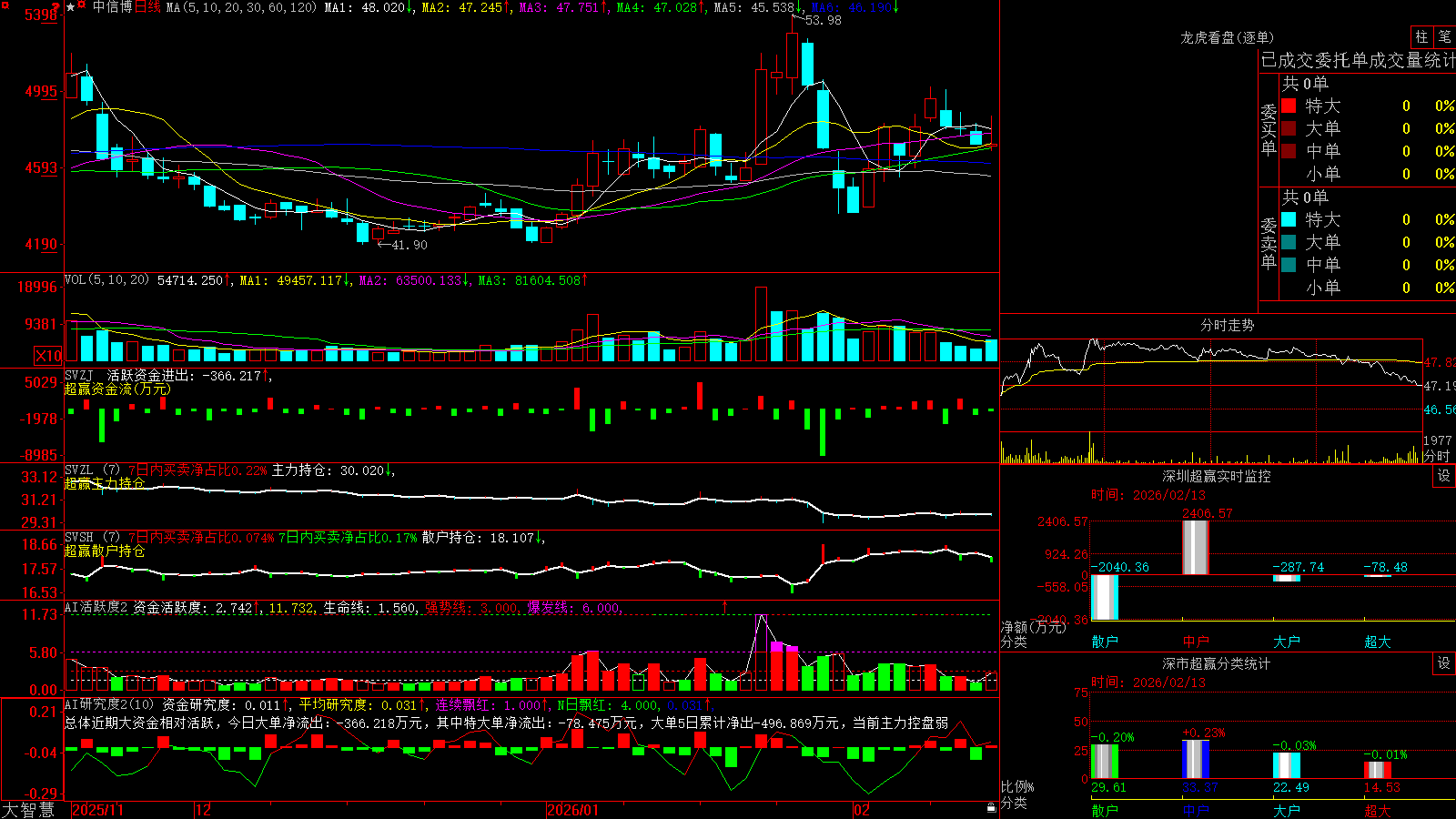The height and width of the screenshot is (819, 1456).
Task: Select the AI研究度2(10) indicator label
Action: pos(109,704)
